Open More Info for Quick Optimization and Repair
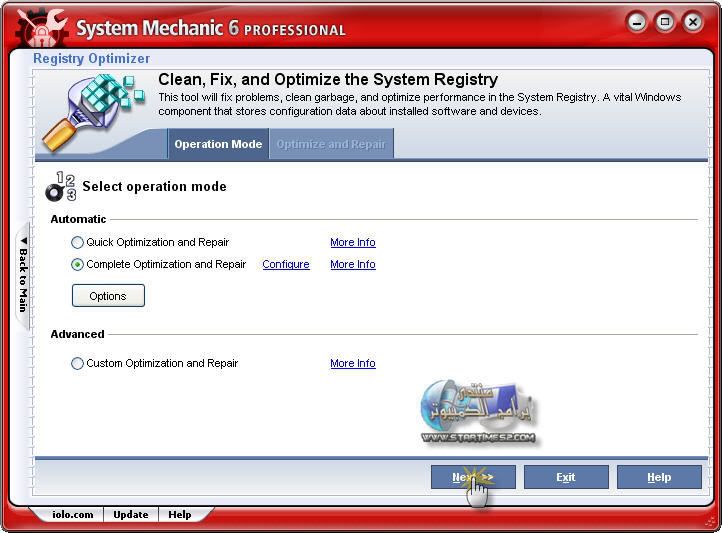This screenshot has height=533, width=722. (x=353, y=242)
